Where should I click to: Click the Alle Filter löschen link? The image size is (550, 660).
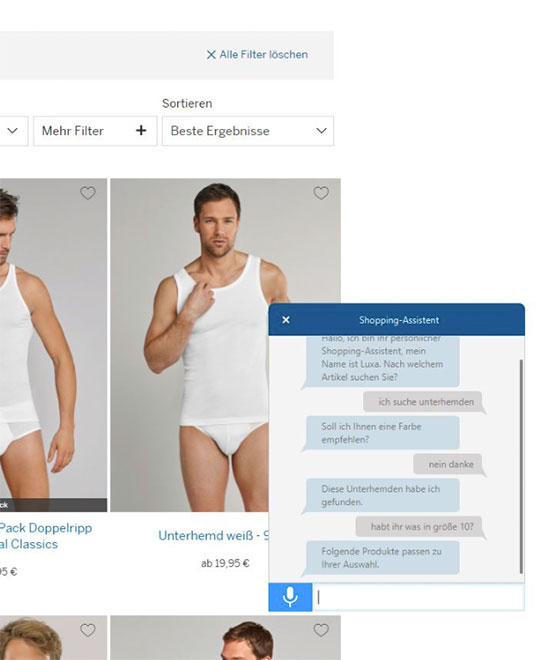point(257,55)
